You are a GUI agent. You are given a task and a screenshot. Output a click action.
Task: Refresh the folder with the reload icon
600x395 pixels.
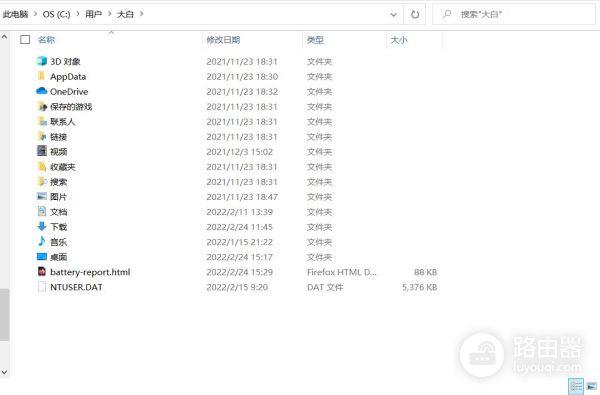tap(415, 15)
